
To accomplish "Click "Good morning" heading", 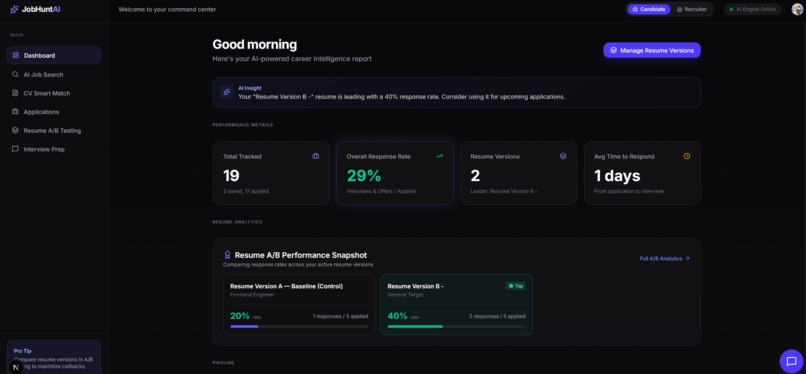I will [254, 45].
